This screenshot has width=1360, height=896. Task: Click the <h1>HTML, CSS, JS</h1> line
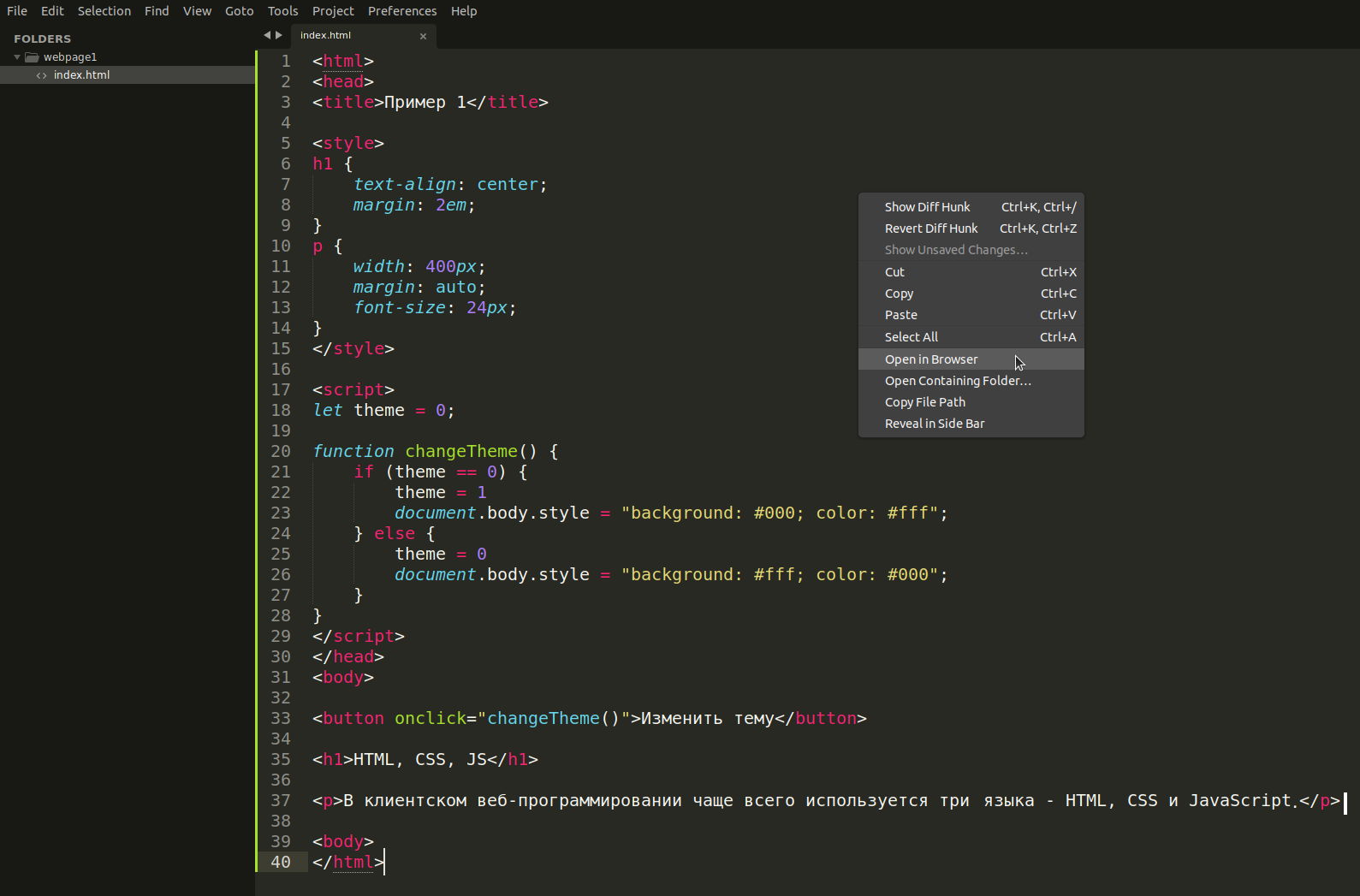[425, 760]
